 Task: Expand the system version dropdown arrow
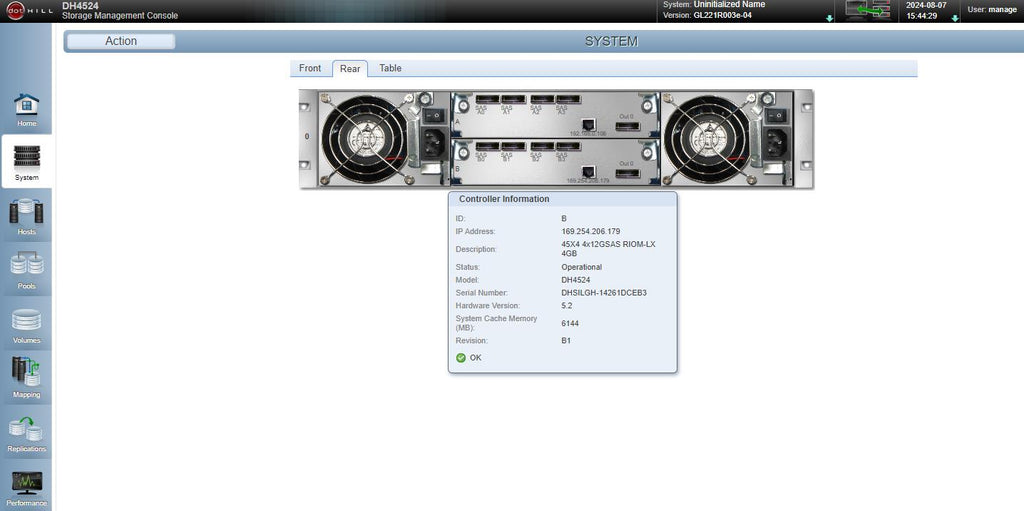tap(829, 18)
